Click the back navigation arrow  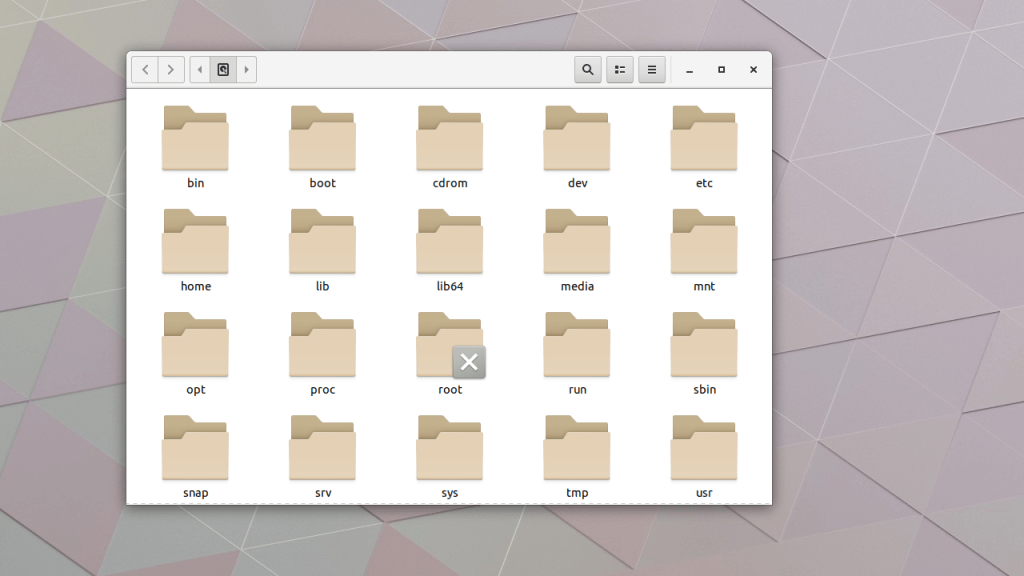coord(146,70)
